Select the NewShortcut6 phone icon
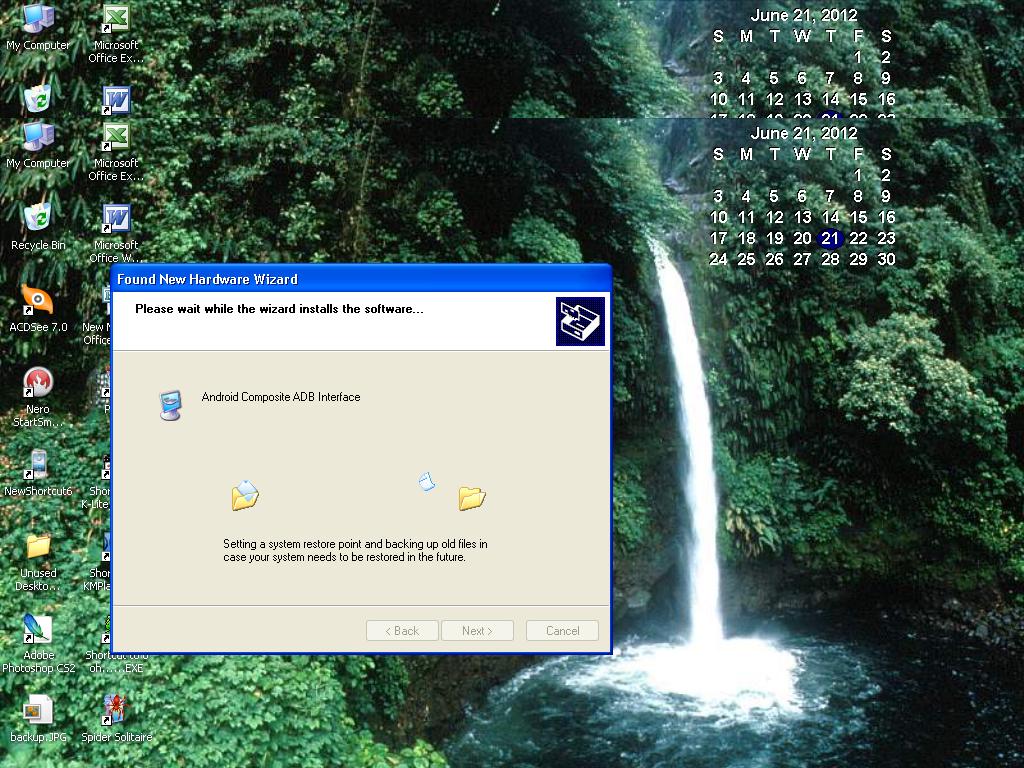 [38, 472]
